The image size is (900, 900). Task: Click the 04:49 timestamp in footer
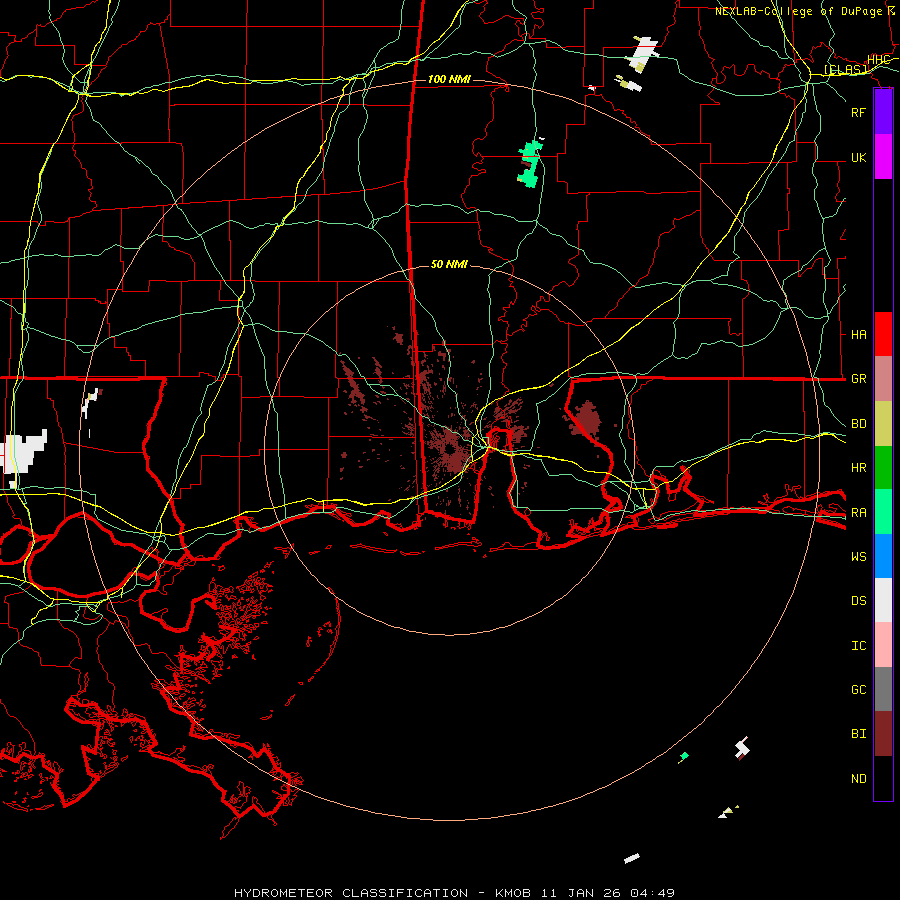[652, 893]
